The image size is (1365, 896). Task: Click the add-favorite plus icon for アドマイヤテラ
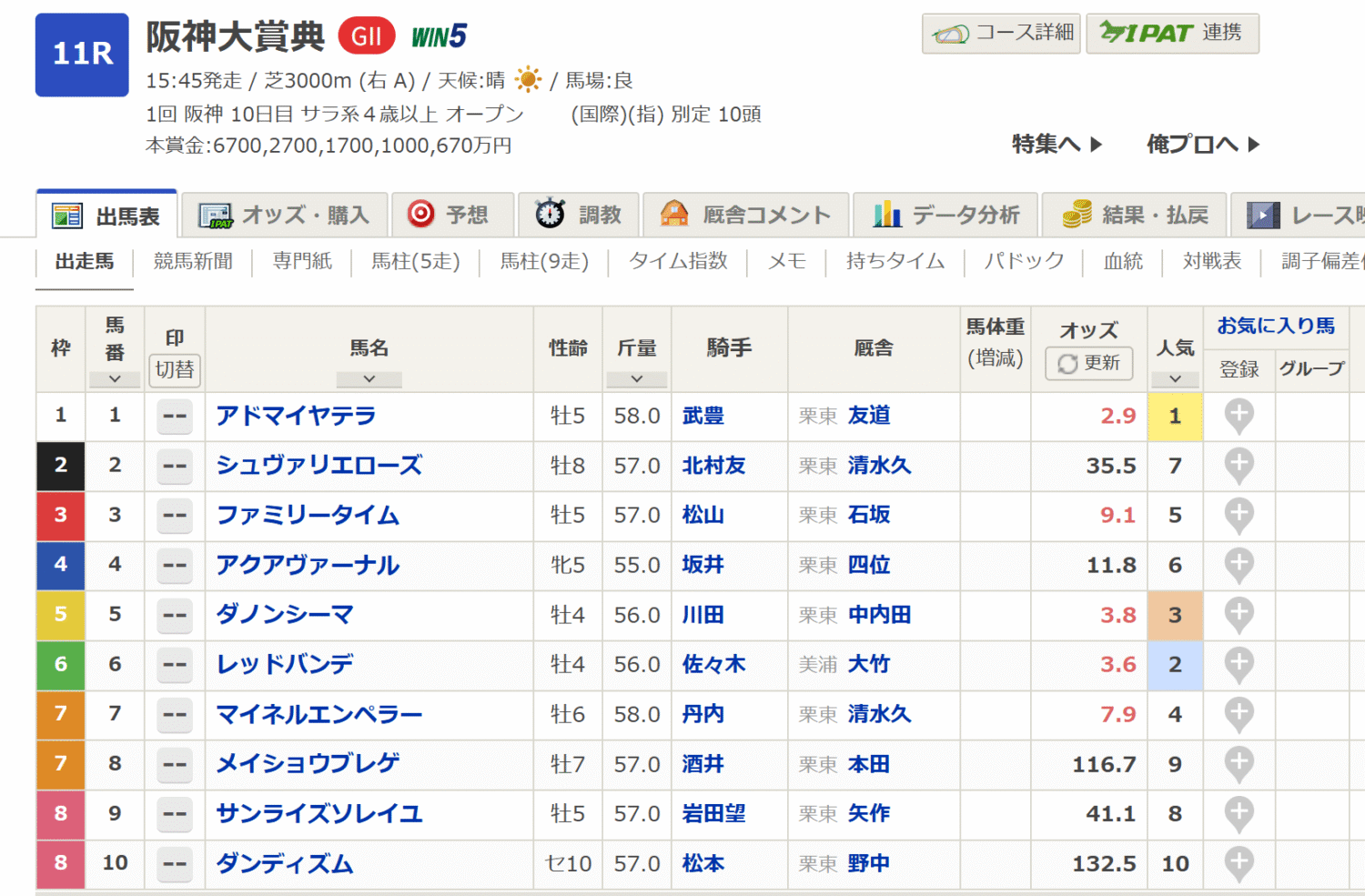click(x=1239, y=416)
